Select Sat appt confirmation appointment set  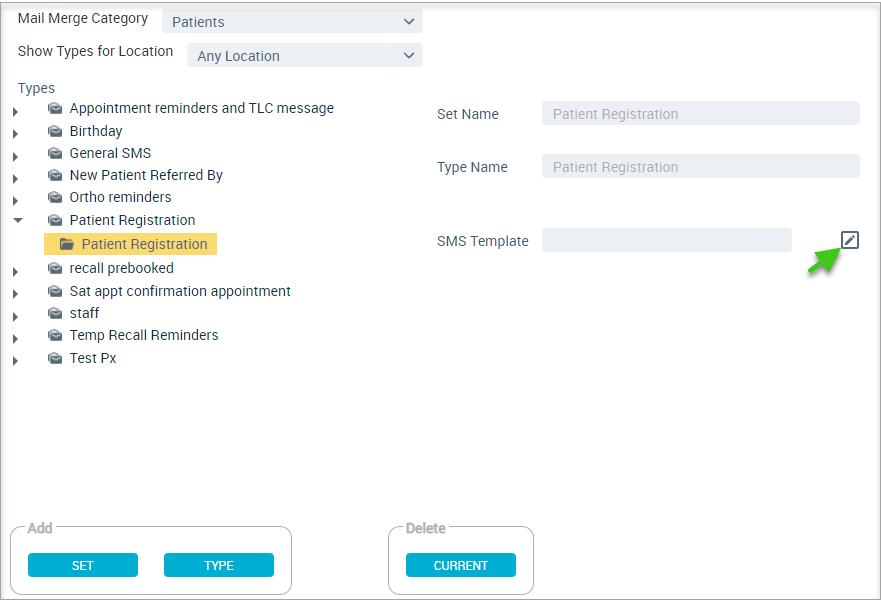[x=180, y=291]
